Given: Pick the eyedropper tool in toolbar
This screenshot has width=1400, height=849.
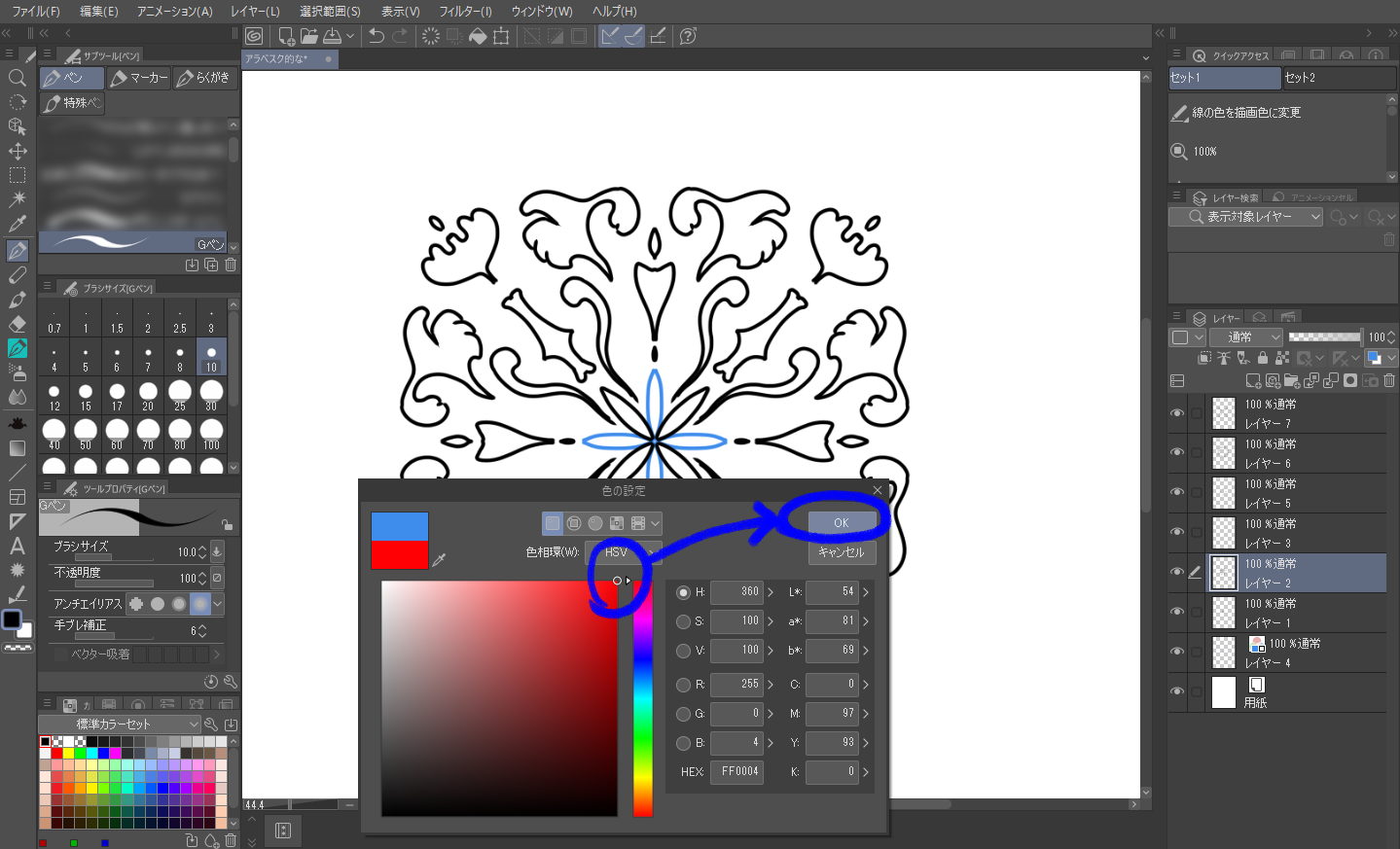Looking at the screenshot, I should pyautogui.click(x=17, y=224).
